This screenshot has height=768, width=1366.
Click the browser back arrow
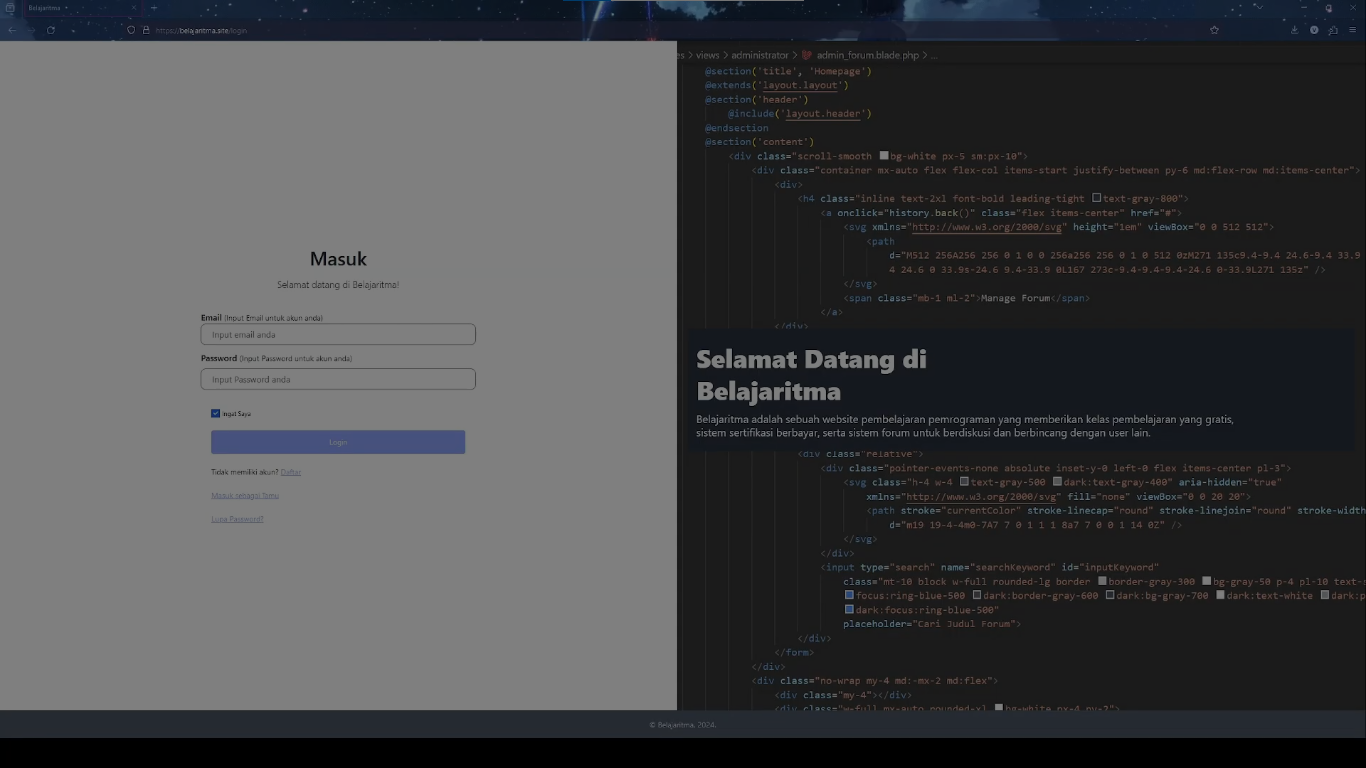pyautogui.click(x=12, y=30)
